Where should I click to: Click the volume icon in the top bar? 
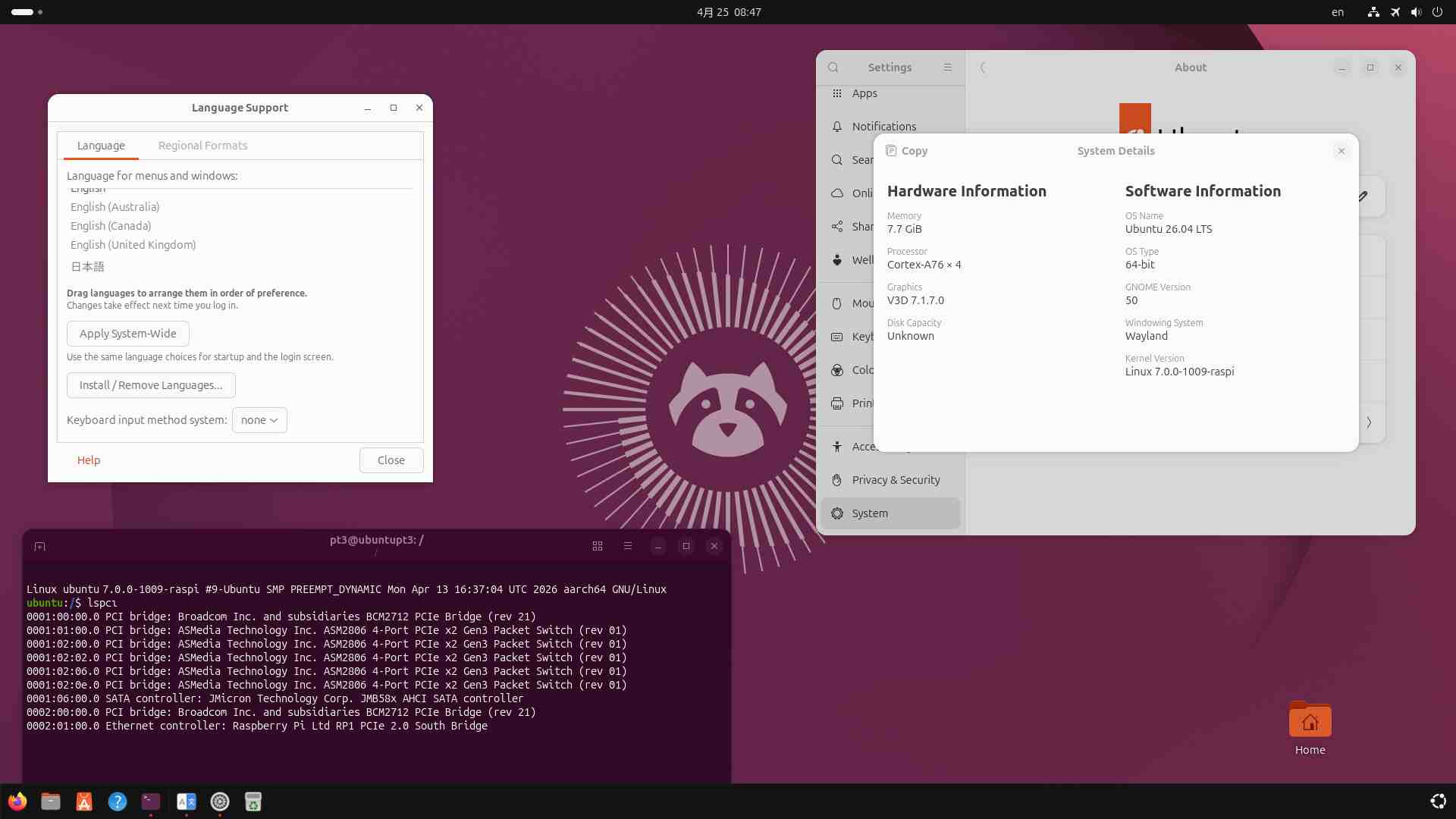pos(1415,12)
